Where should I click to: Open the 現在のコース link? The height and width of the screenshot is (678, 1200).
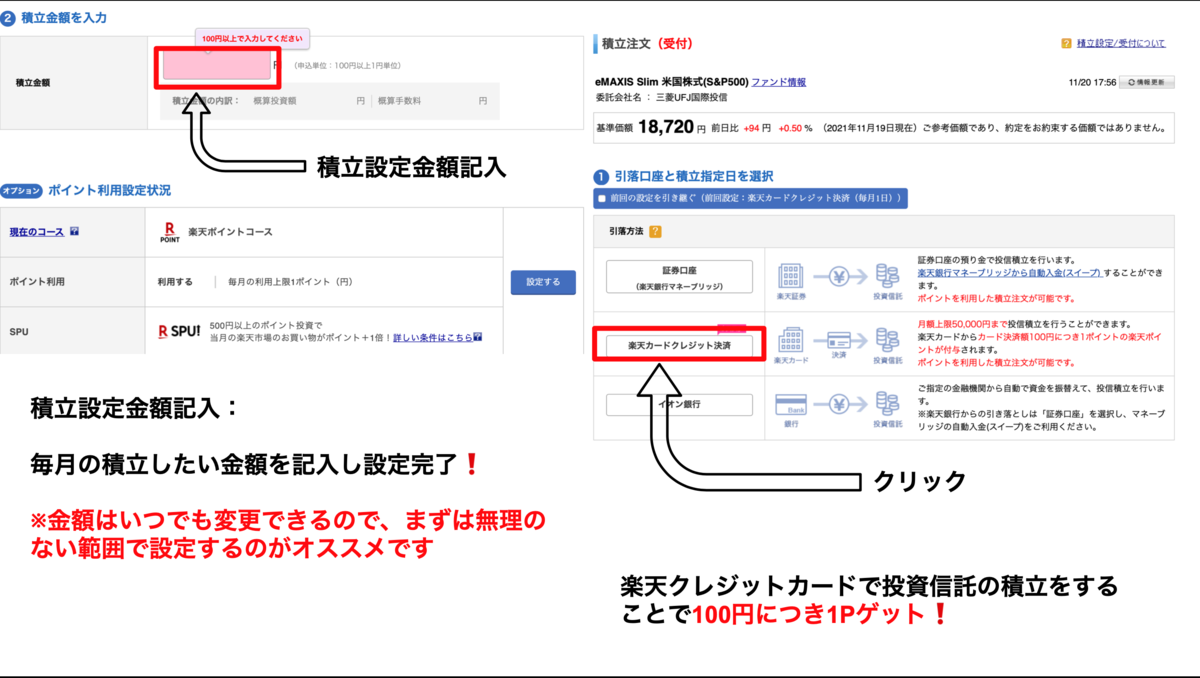[37, 232]
